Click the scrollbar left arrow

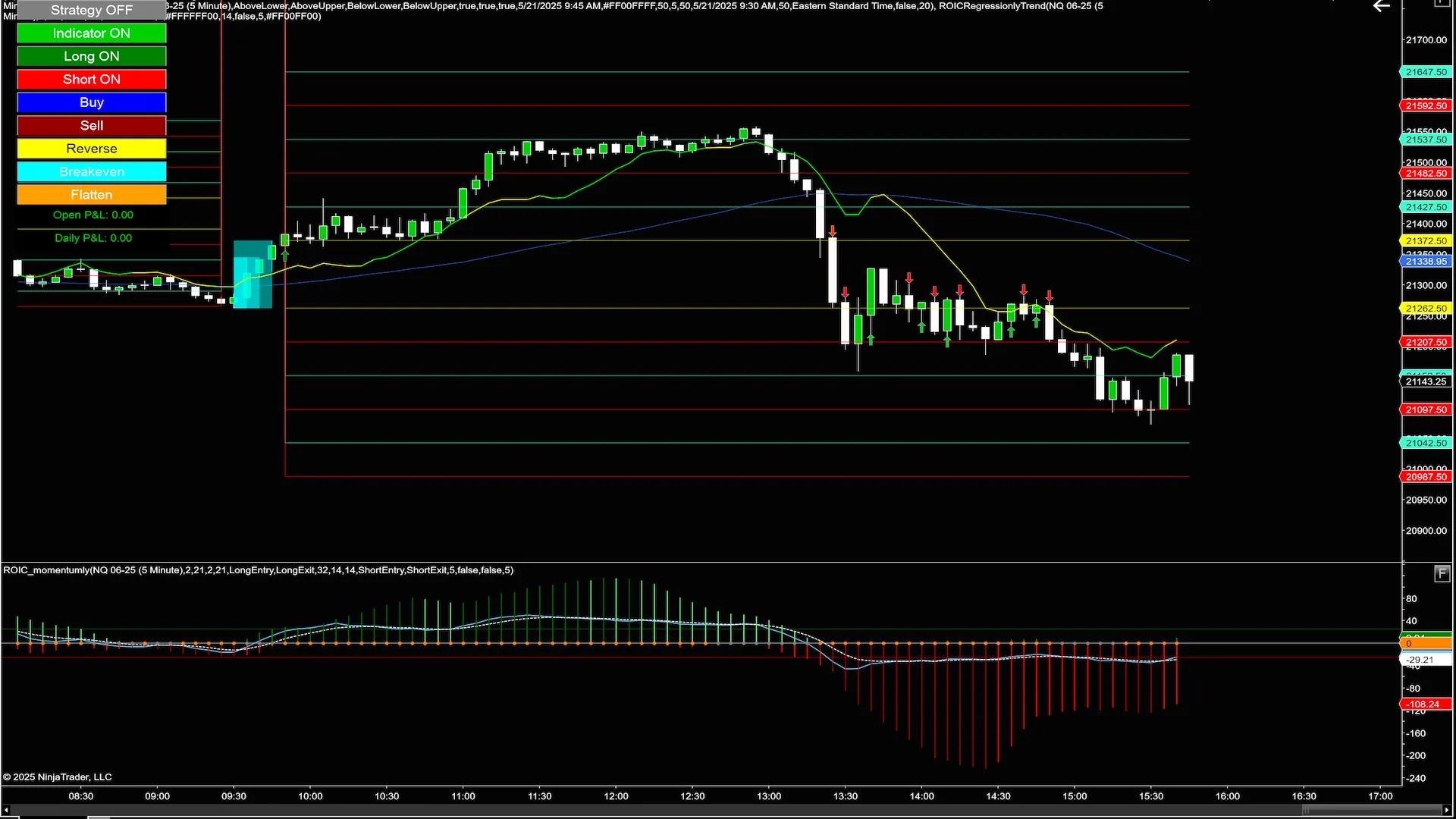click(x=5, y=811)
